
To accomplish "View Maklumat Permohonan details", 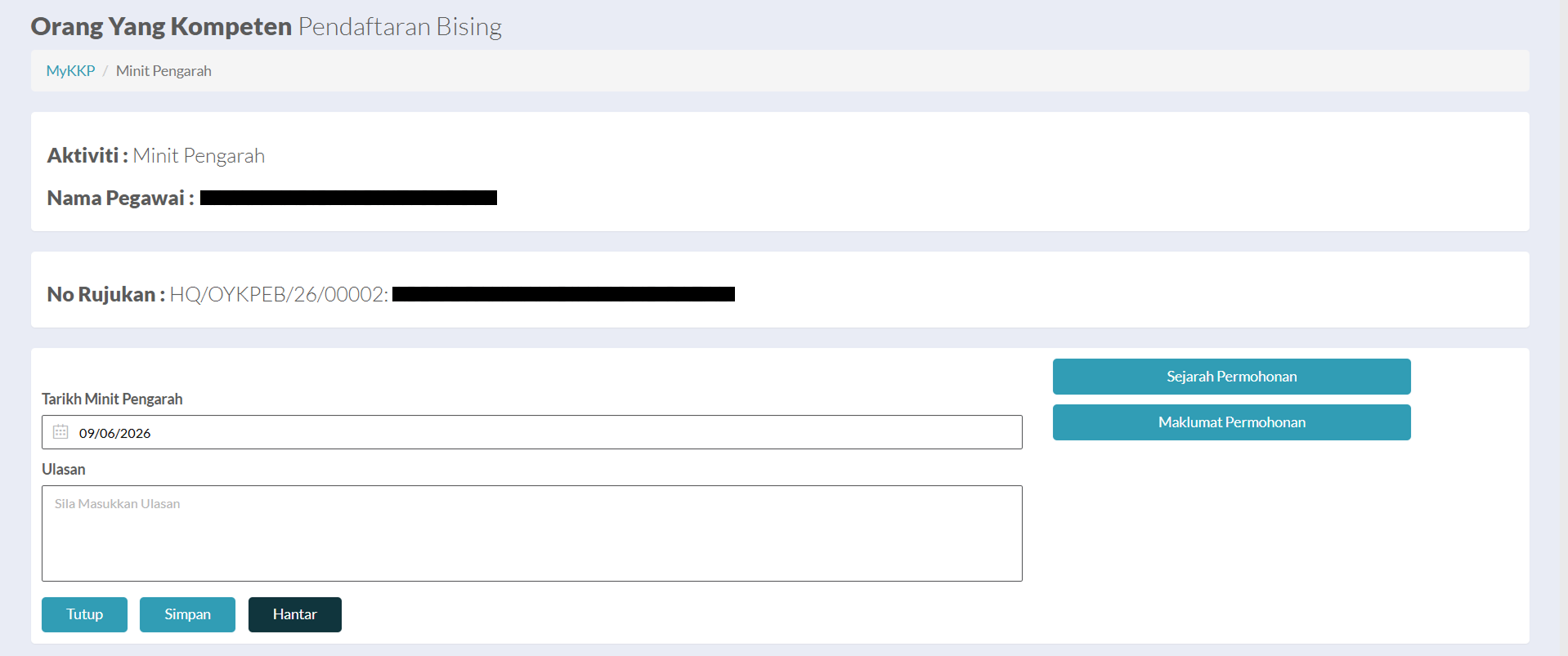I will click(x=1231, y=422).
